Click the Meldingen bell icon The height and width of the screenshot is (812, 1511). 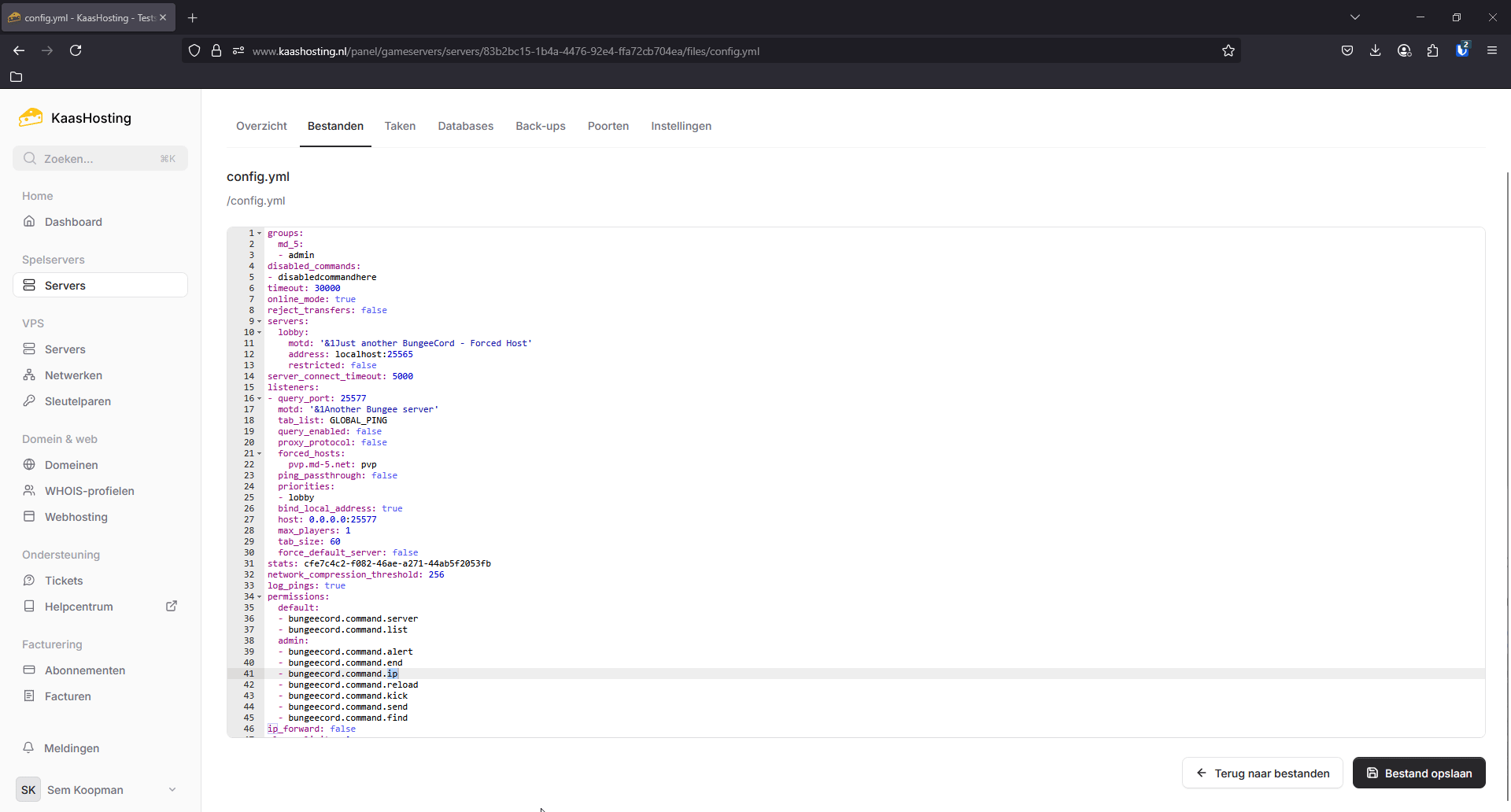click(28, 747)
